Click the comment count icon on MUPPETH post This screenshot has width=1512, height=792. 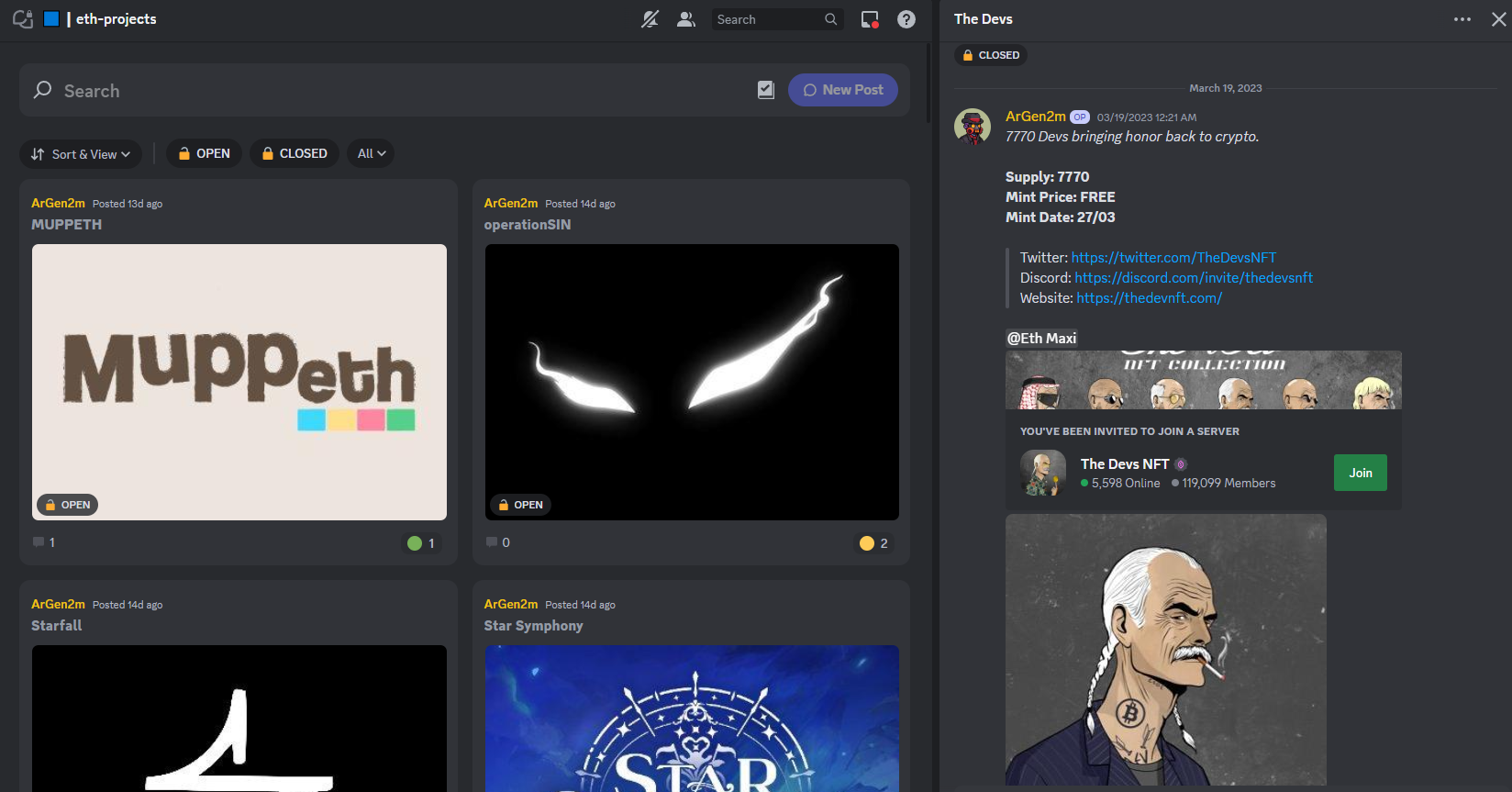[39, 542]
